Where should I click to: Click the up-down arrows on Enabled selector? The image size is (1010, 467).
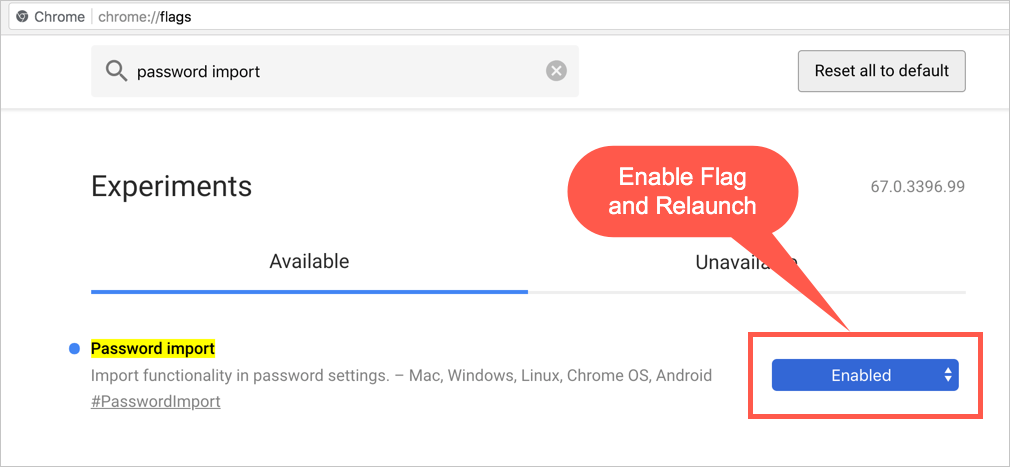[947, 376]
